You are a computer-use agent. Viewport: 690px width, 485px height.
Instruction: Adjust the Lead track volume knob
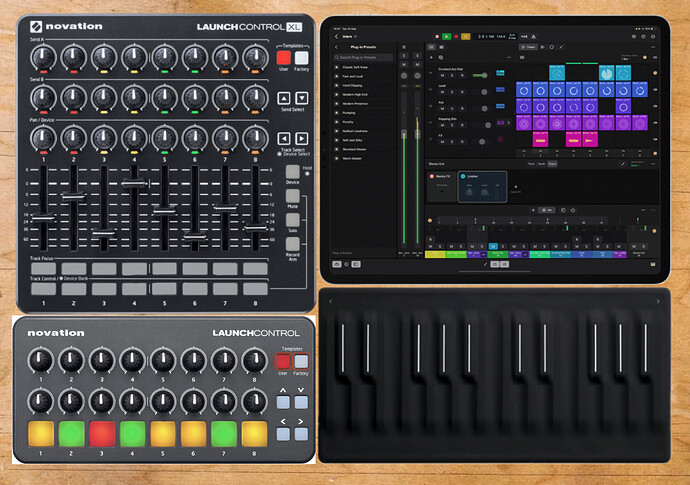(x=484, y=92)
